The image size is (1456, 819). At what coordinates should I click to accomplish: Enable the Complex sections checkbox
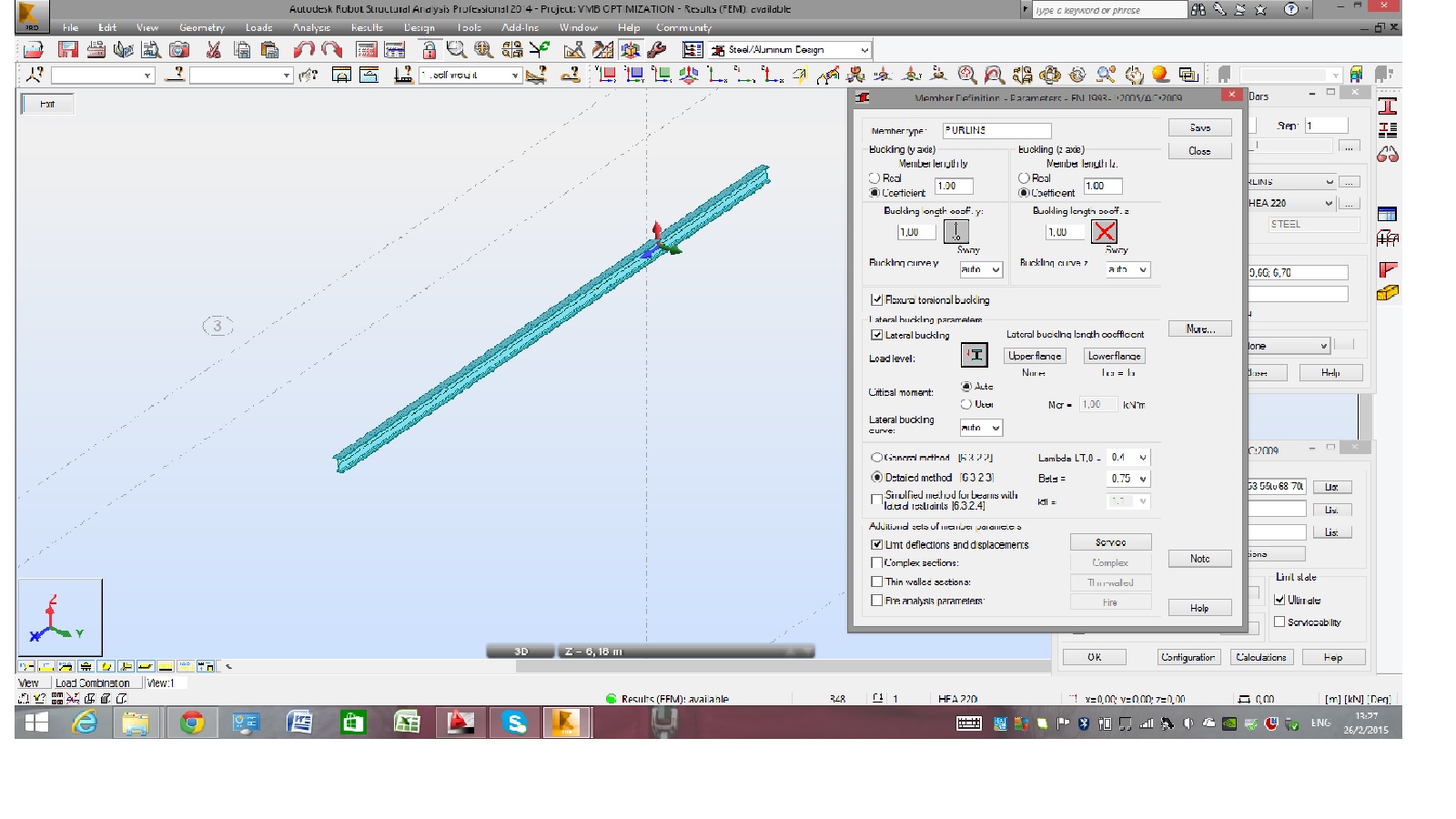[x=877, y=562]
